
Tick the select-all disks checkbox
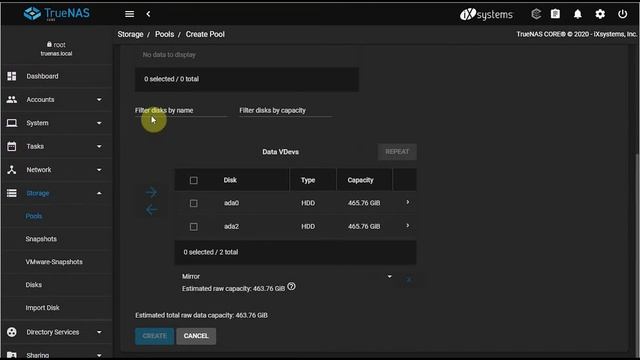click(193, 180)
